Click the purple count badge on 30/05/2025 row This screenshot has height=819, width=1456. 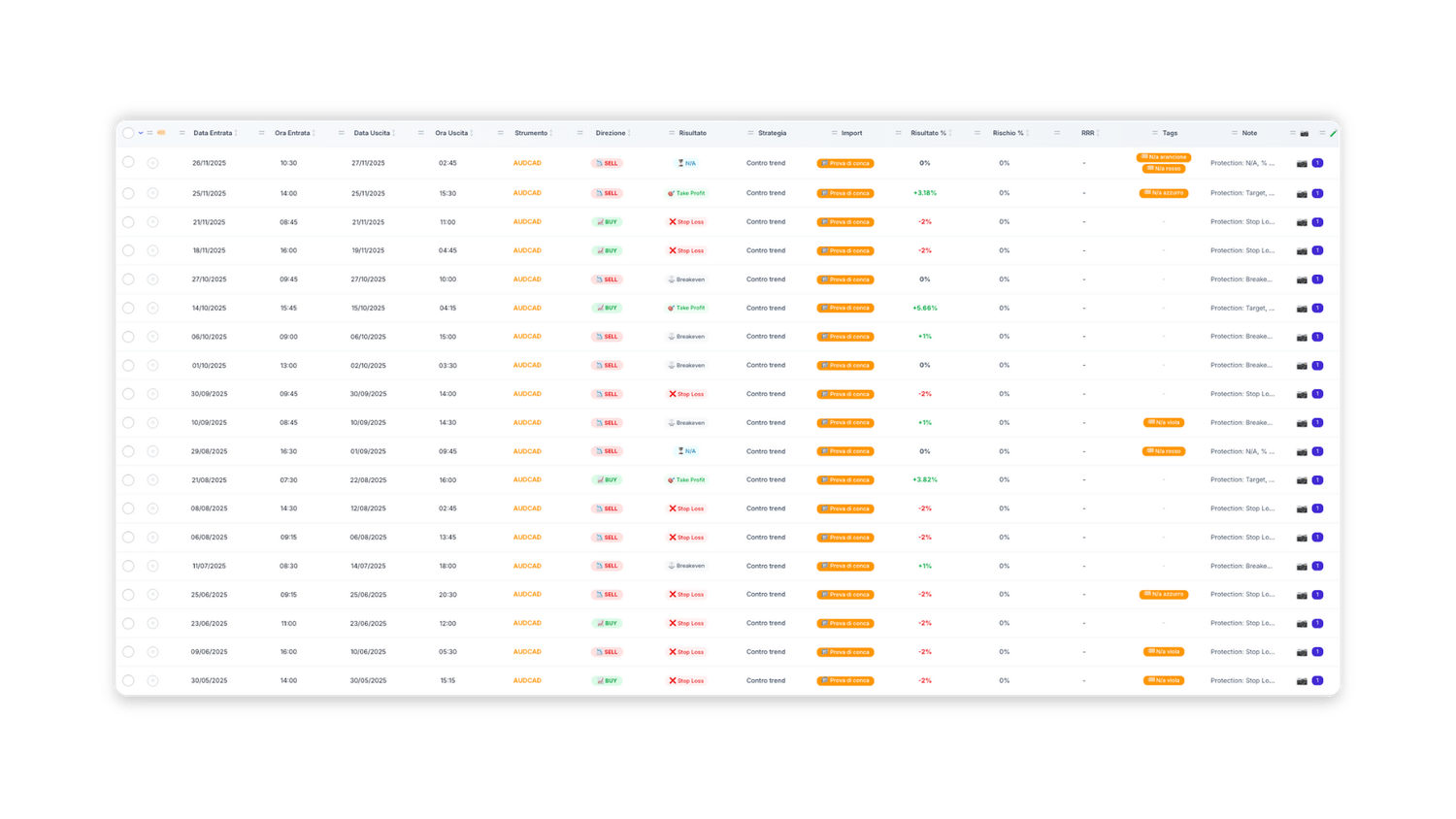click(x=1317, y=680)
